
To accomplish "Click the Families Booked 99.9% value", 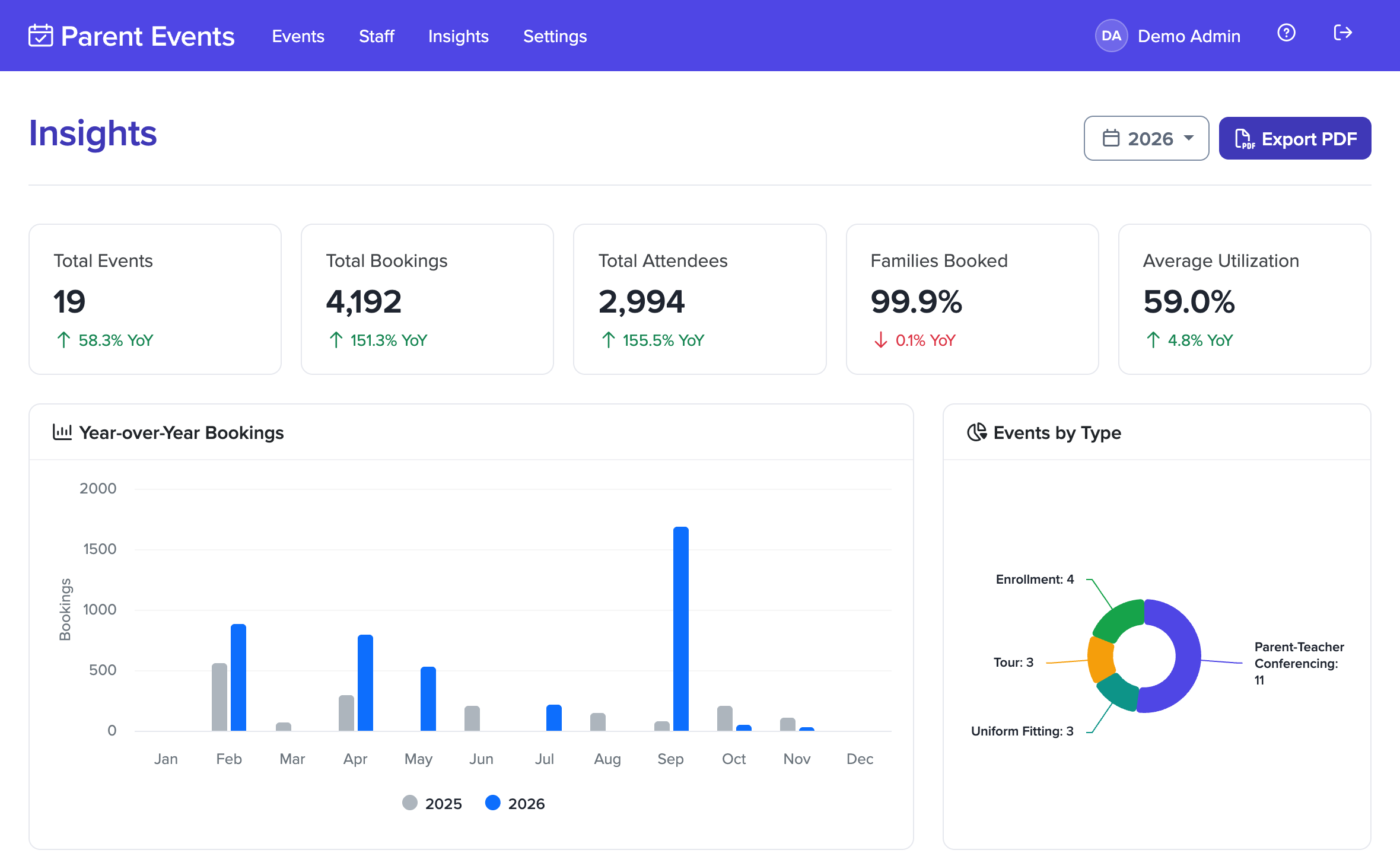I will [916, 301].
